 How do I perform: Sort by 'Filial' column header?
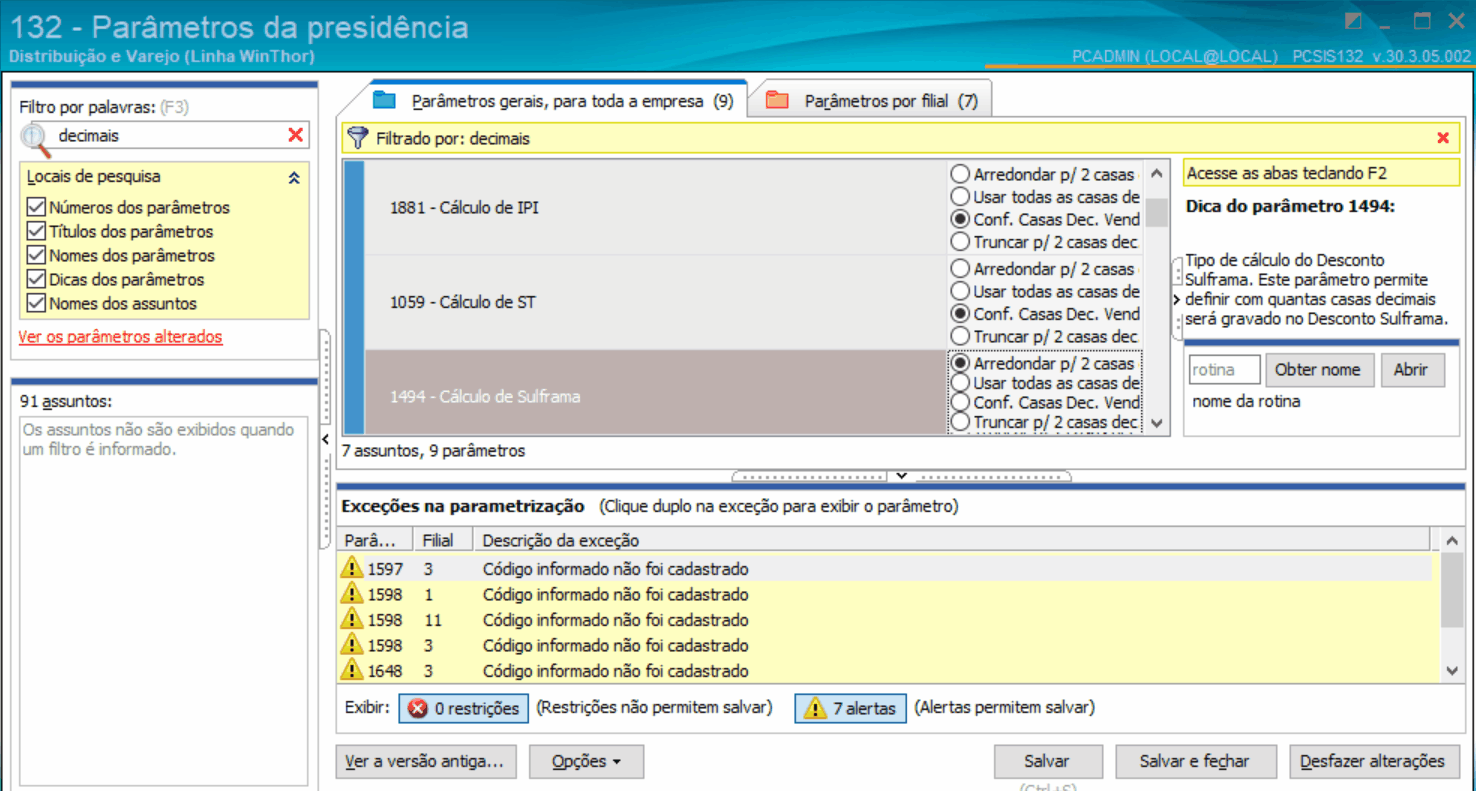click(x=443, y=540)
